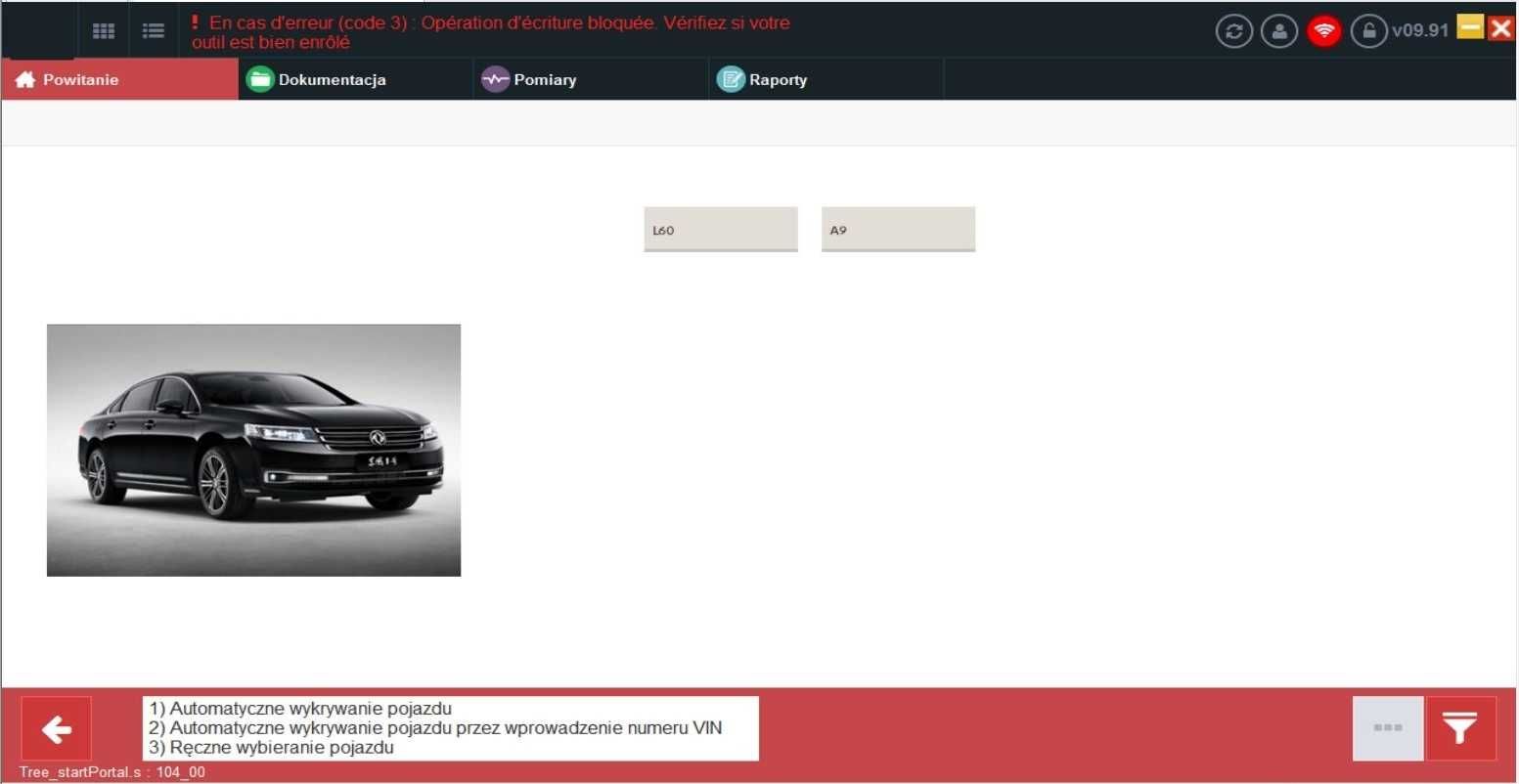This screenshot has height=784, width=1519.
Task: Click 'Ręczne wybieranie pojazdu' text
Action: click(x=271, y=748)
